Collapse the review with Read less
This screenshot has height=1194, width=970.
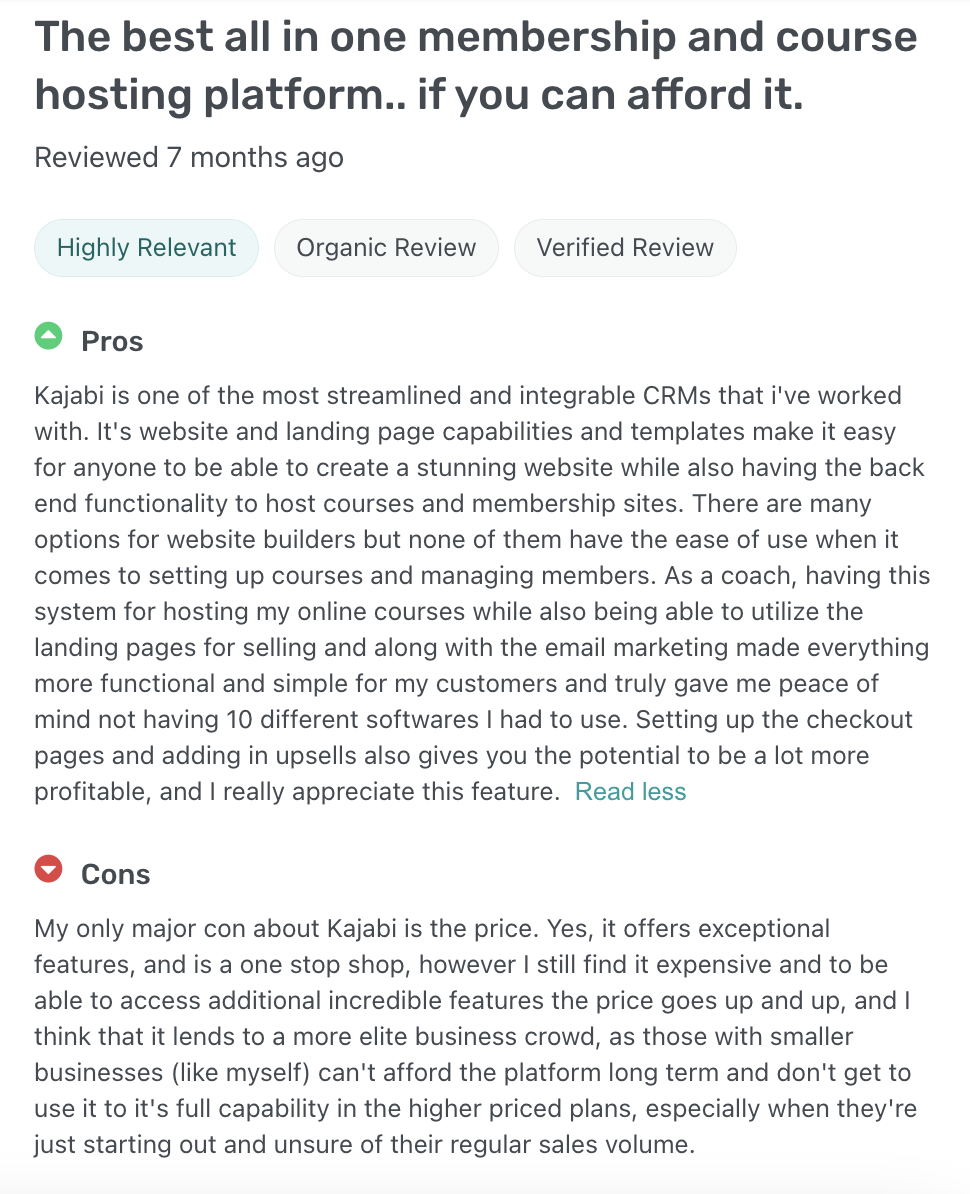(630, 792)
